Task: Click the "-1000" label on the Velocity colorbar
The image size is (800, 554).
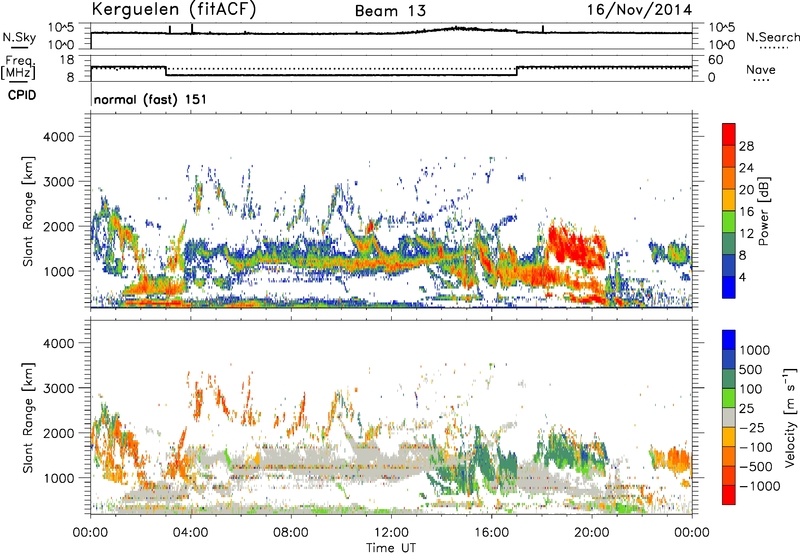Action: tap(760, 486)
